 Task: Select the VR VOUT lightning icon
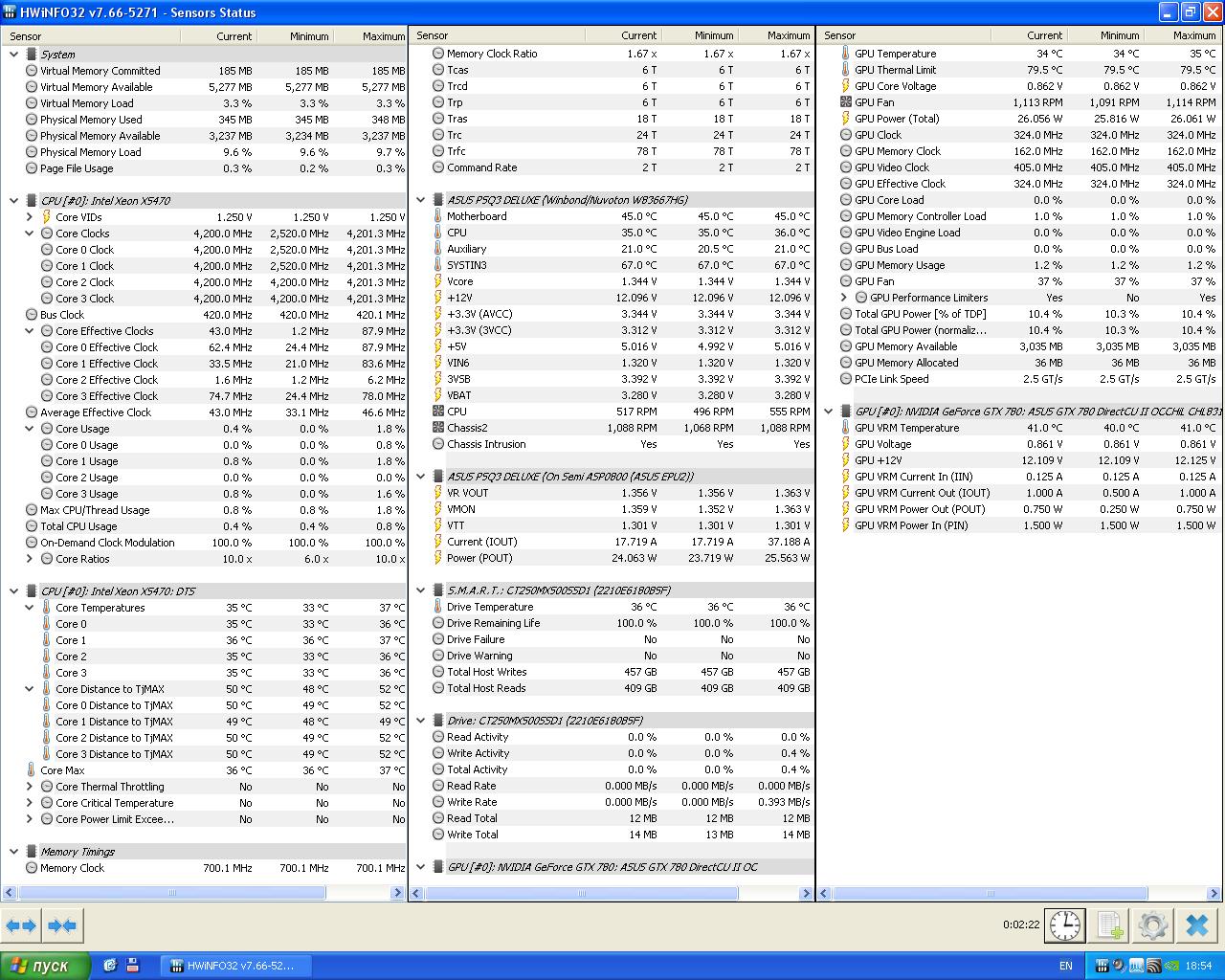pyautogui.click(x=438, y=493)
